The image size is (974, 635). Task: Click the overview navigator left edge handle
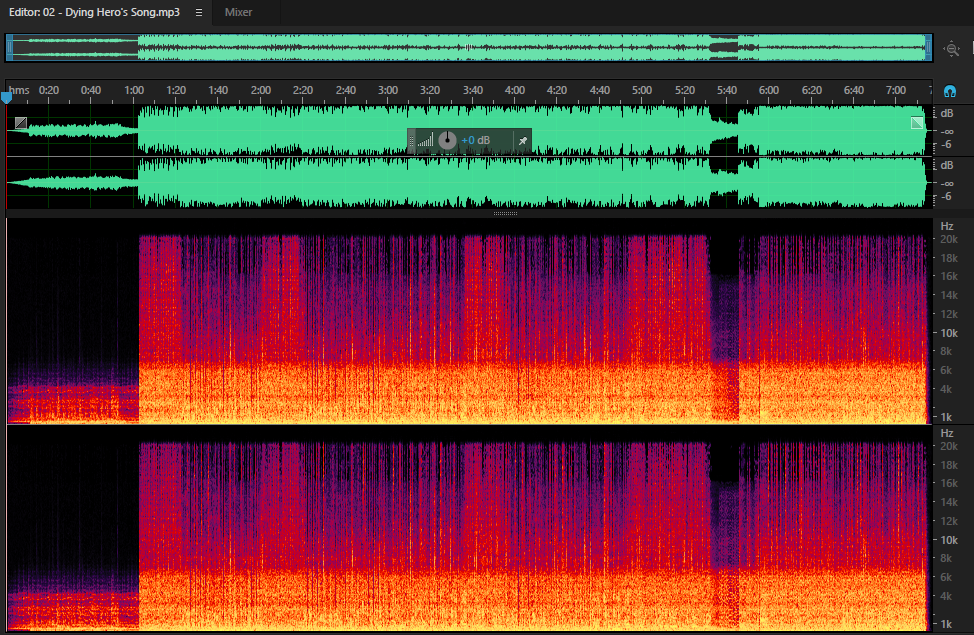9,48
